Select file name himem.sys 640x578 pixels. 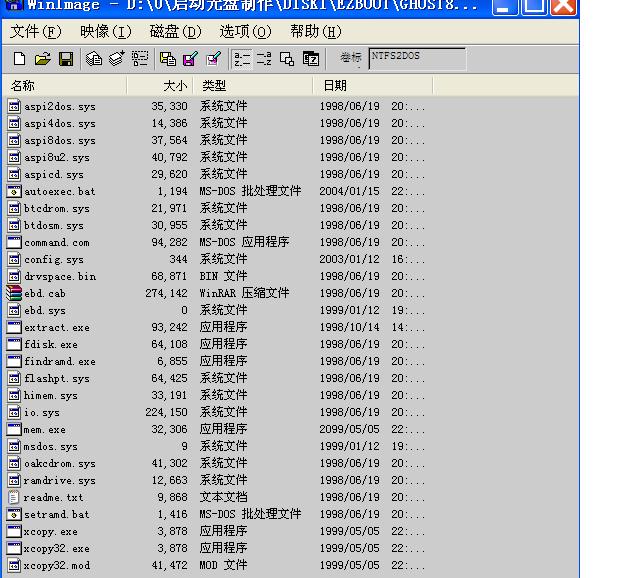pos(51,396)
